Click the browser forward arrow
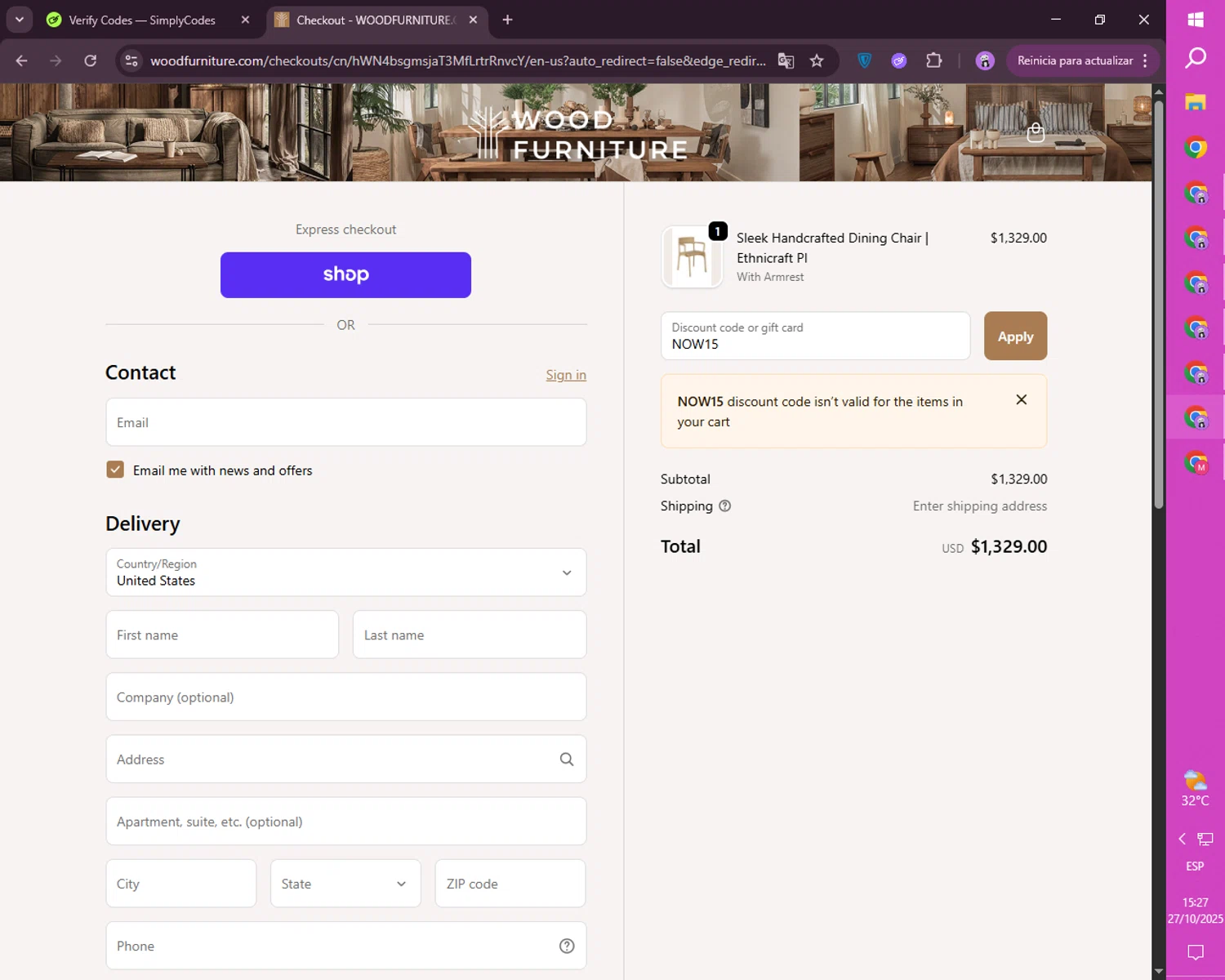 coord(56,60)
